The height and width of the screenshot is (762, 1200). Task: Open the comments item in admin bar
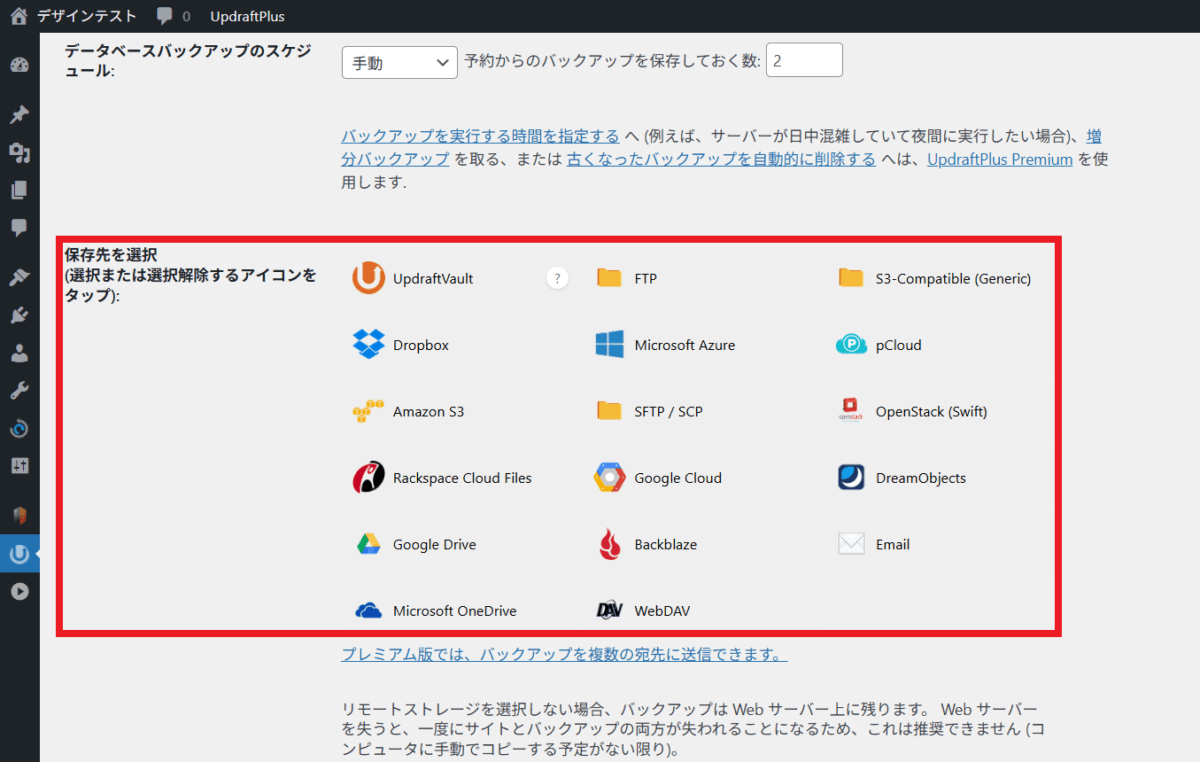coord(173,16)
